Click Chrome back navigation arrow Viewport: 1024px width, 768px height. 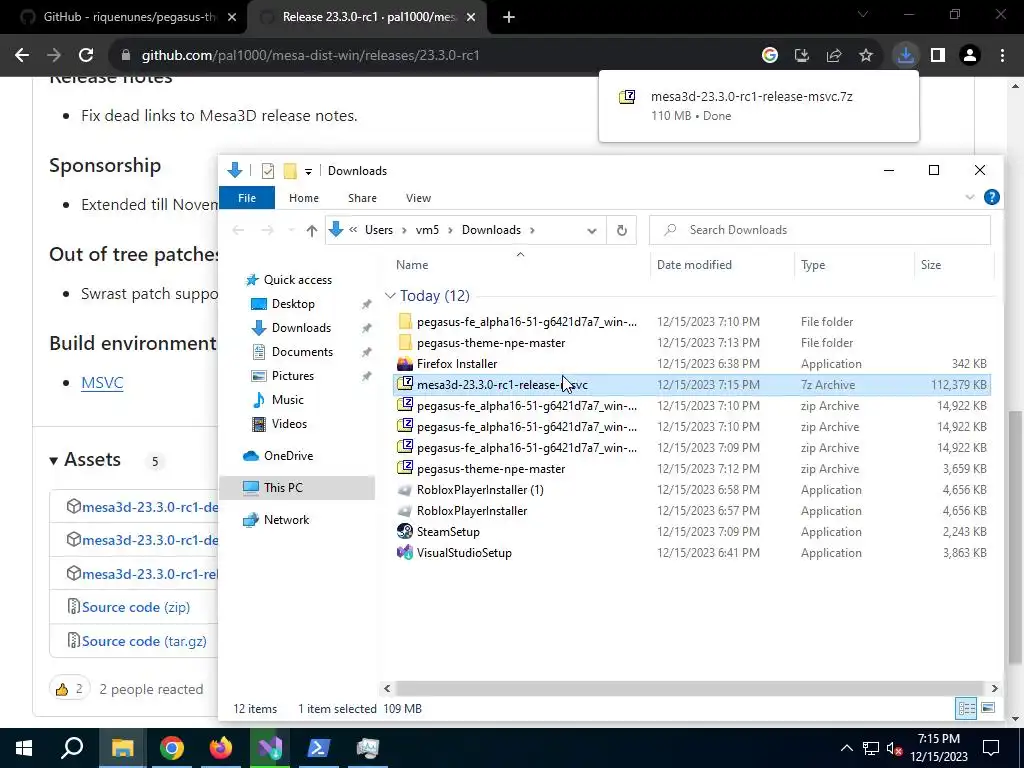(22, 56)
